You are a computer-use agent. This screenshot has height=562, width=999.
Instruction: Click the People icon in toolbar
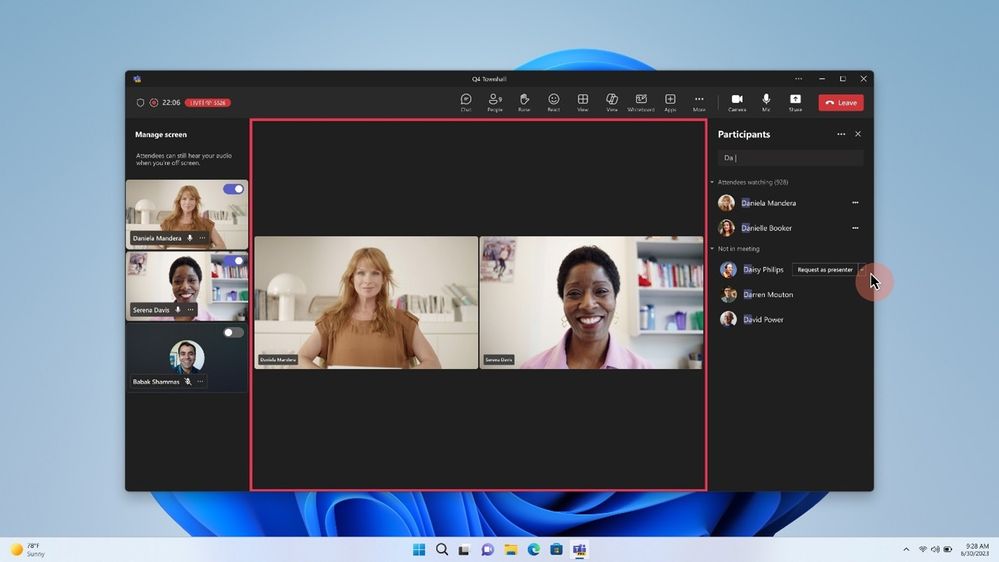tap(495, 102)
